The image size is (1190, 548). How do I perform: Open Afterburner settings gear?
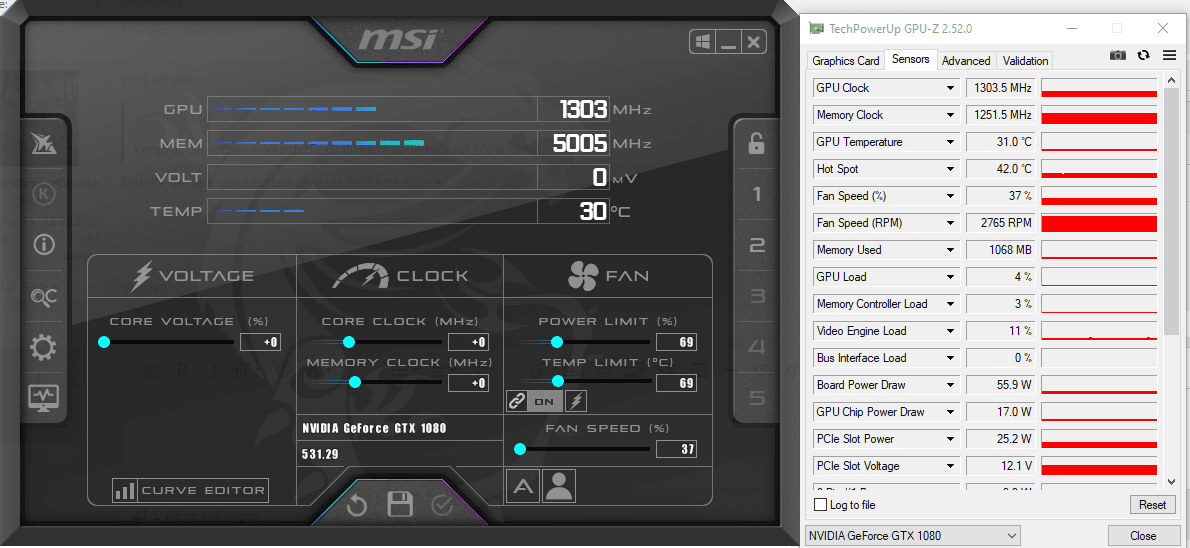pos(43,348)
